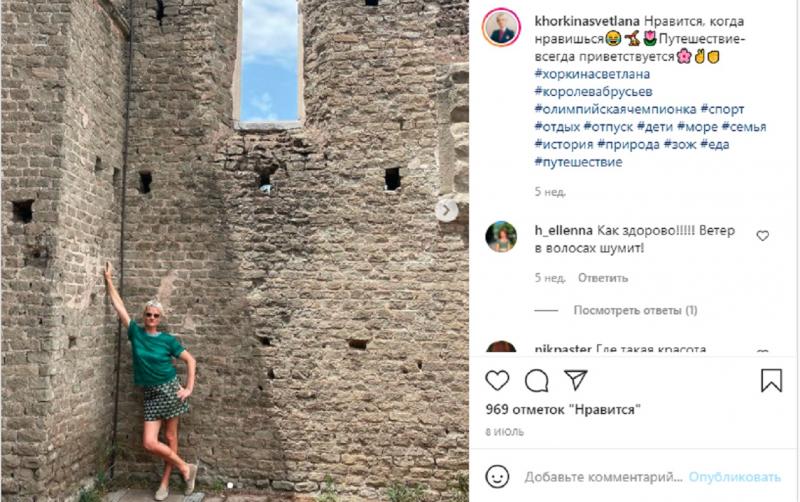800x502 pixels.
Task: Open hashtag #олимпийскаячемпионка
Action: [x=615, y=109]
